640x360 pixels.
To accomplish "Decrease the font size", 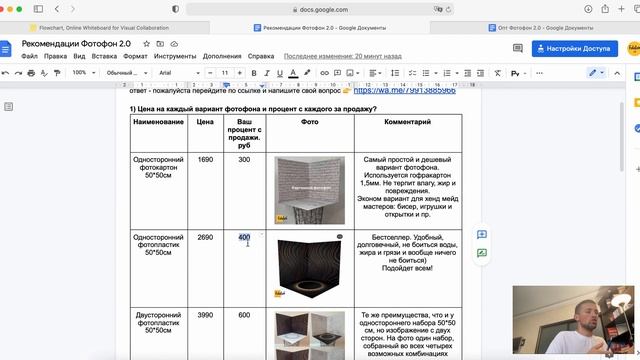I will [210, 73].
